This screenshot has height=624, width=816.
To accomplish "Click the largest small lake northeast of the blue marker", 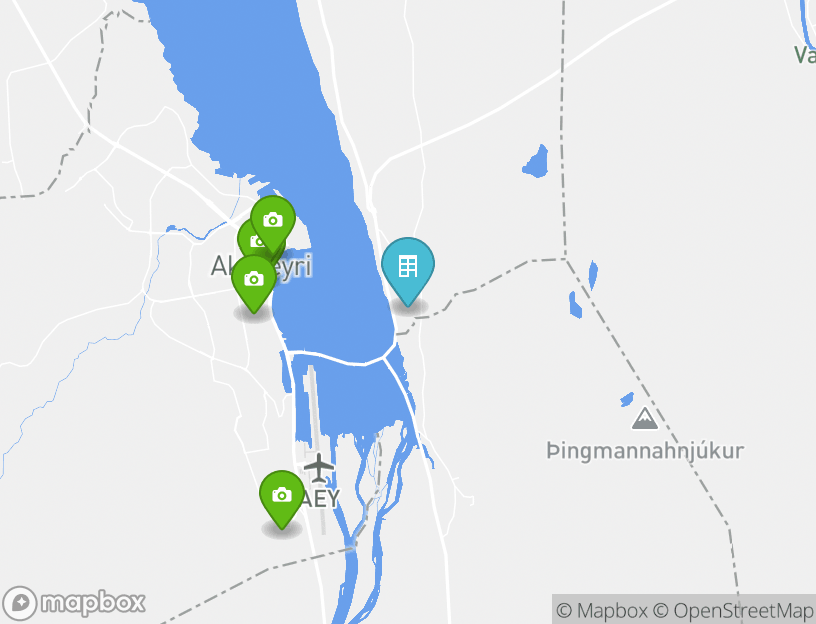I will (536, 162).
